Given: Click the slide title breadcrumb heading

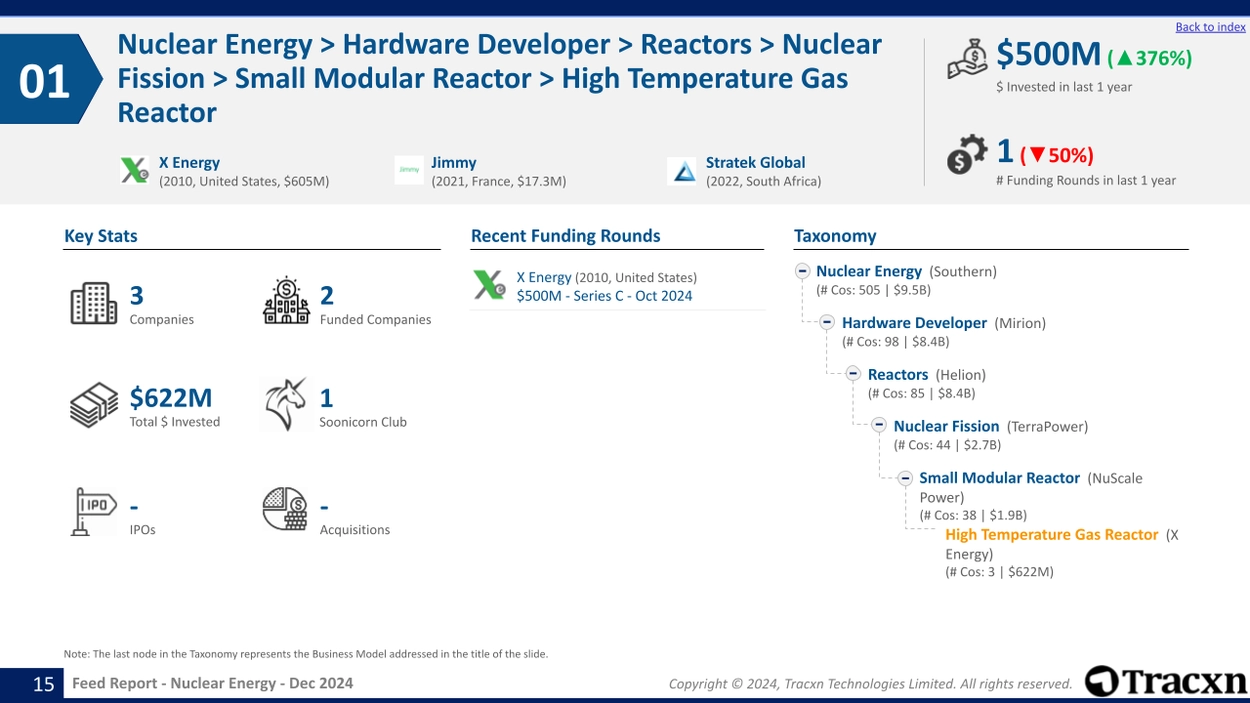Looking at the screenshot, I should [x=500, y=78].
